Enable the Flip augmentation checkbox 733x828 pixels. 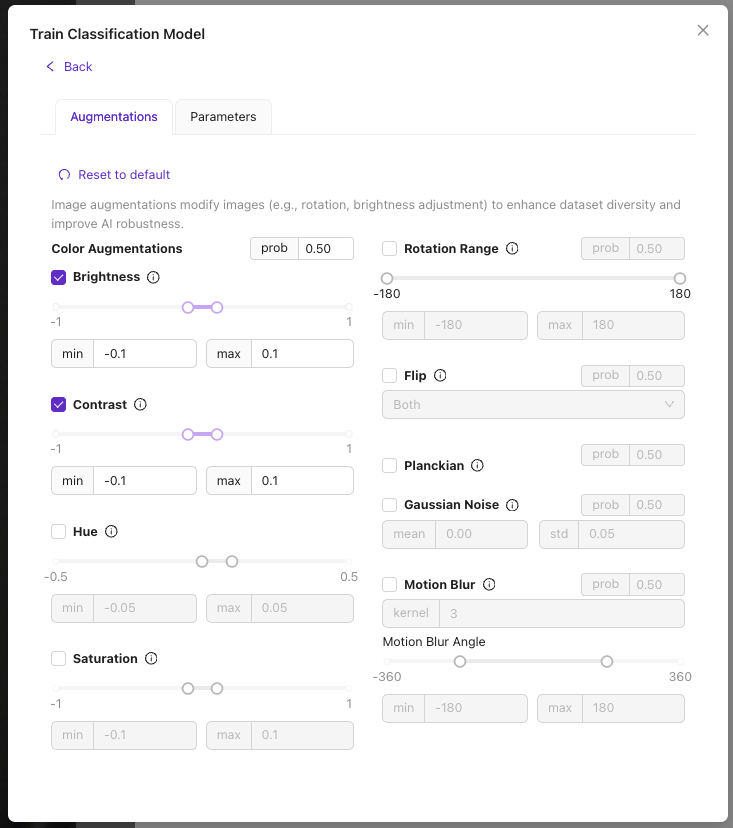pos(389,375)
